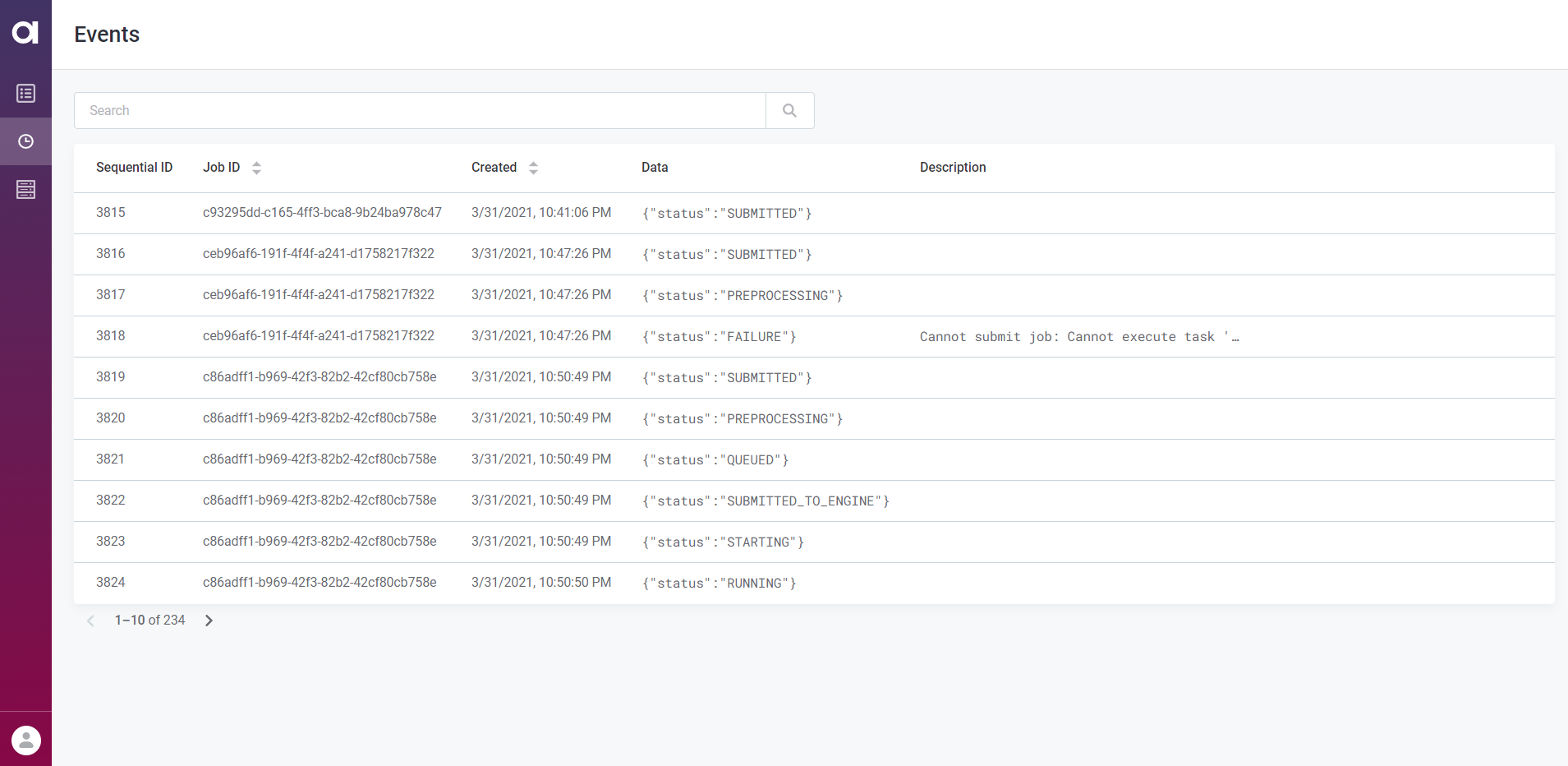
Task: Click the previous page arrow
Action: (x=90, y=621)
